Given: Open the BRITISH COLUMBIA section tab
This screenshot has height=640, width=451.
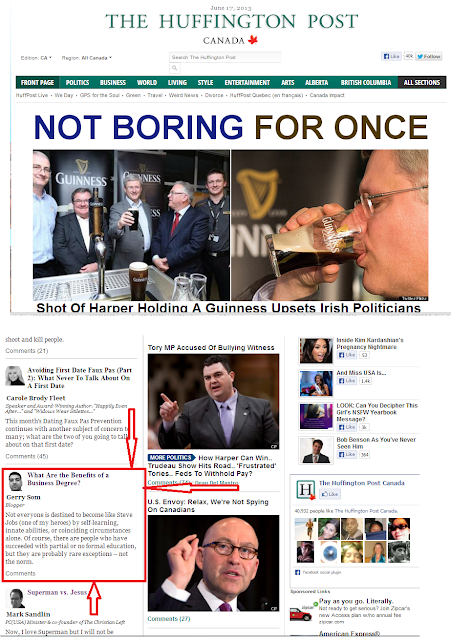Looking at the screenshot, I should pos(366,82).
